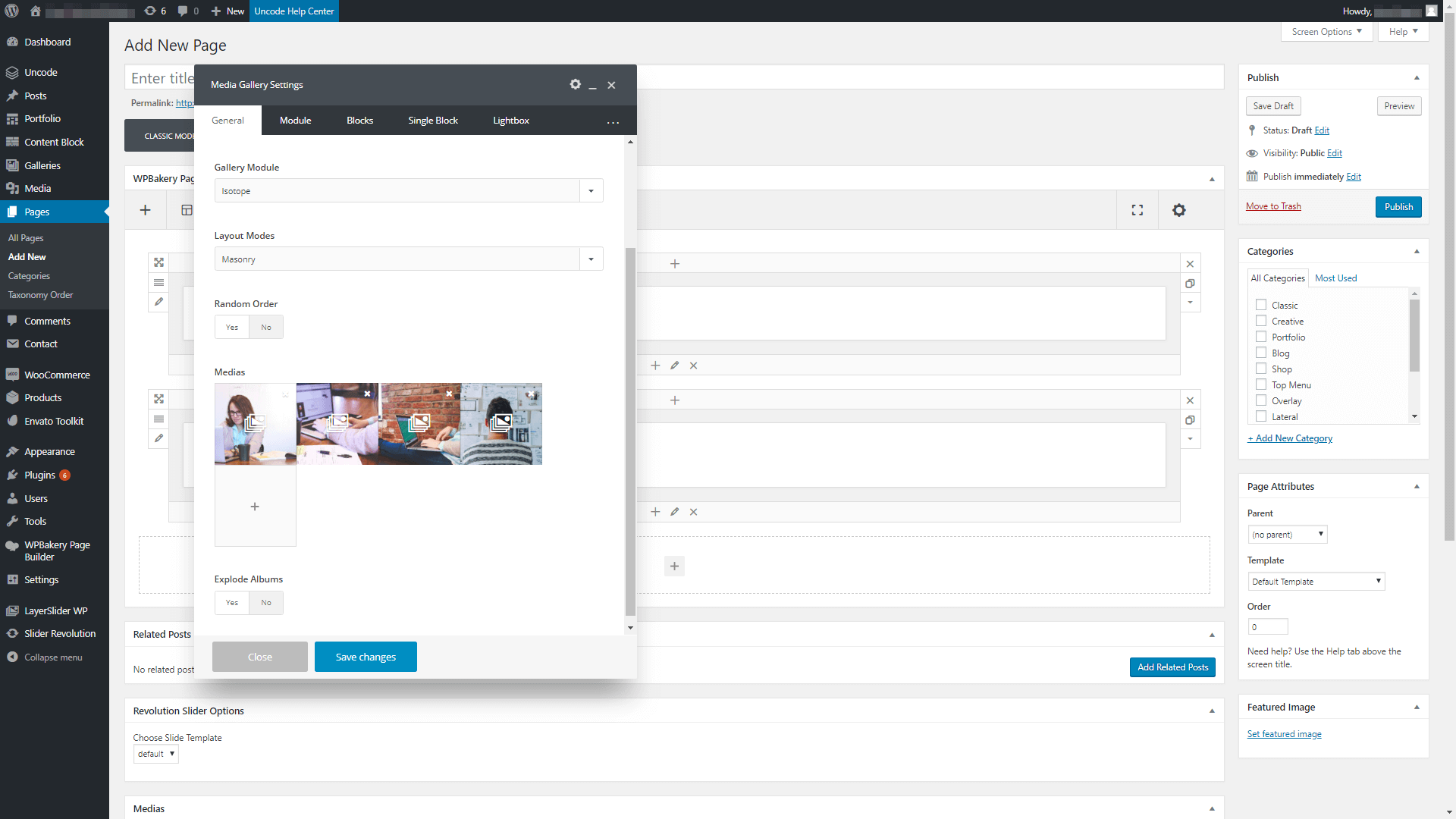This screenshot has width=1456, height=819.
Task: Add element at top of first row
Action: tap(675, 264)
